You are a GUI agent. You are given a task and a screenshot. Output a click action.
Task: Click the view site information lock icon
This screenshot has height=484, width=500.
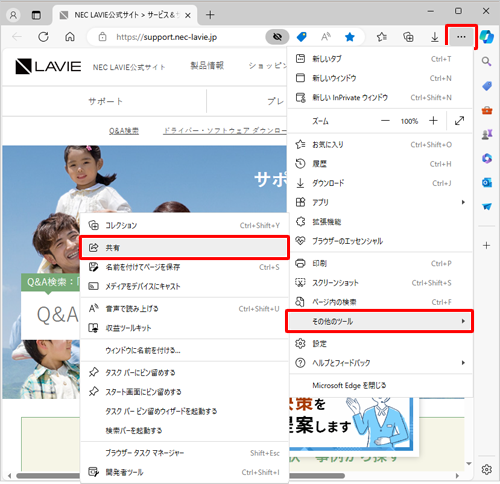click(102, 37)
